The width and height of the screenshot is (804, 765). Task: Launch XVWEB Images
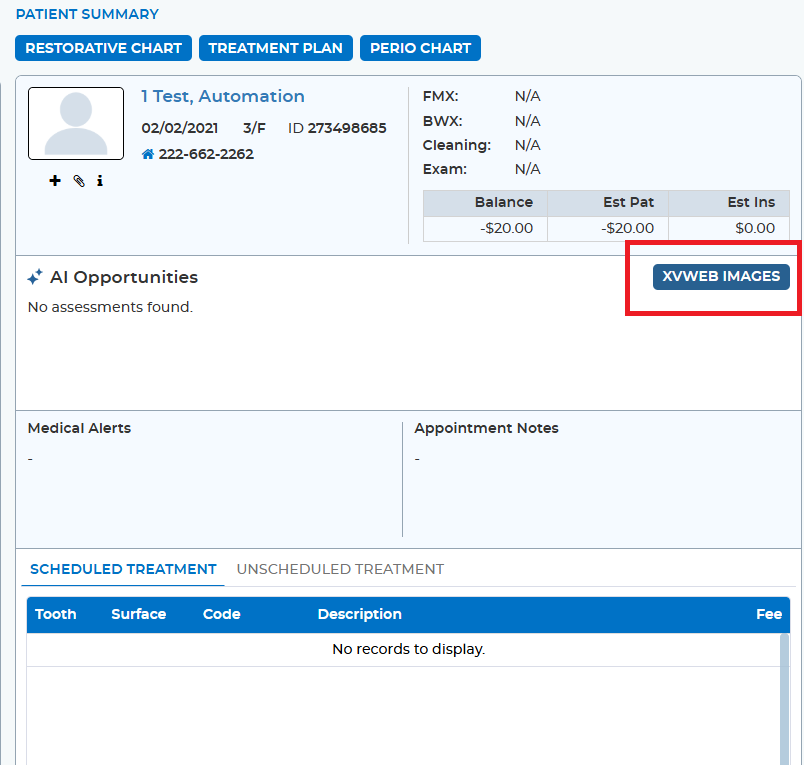(721, 277)
